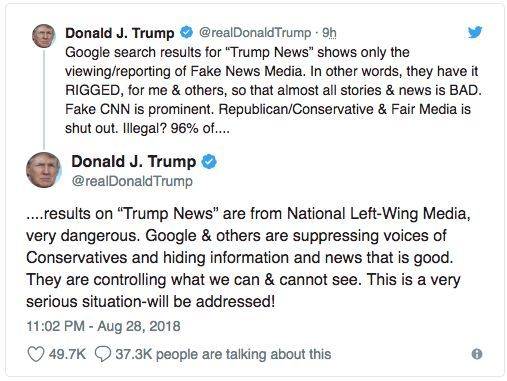Open the @realDonaldTrump handle below the large name

coord(132,181)
